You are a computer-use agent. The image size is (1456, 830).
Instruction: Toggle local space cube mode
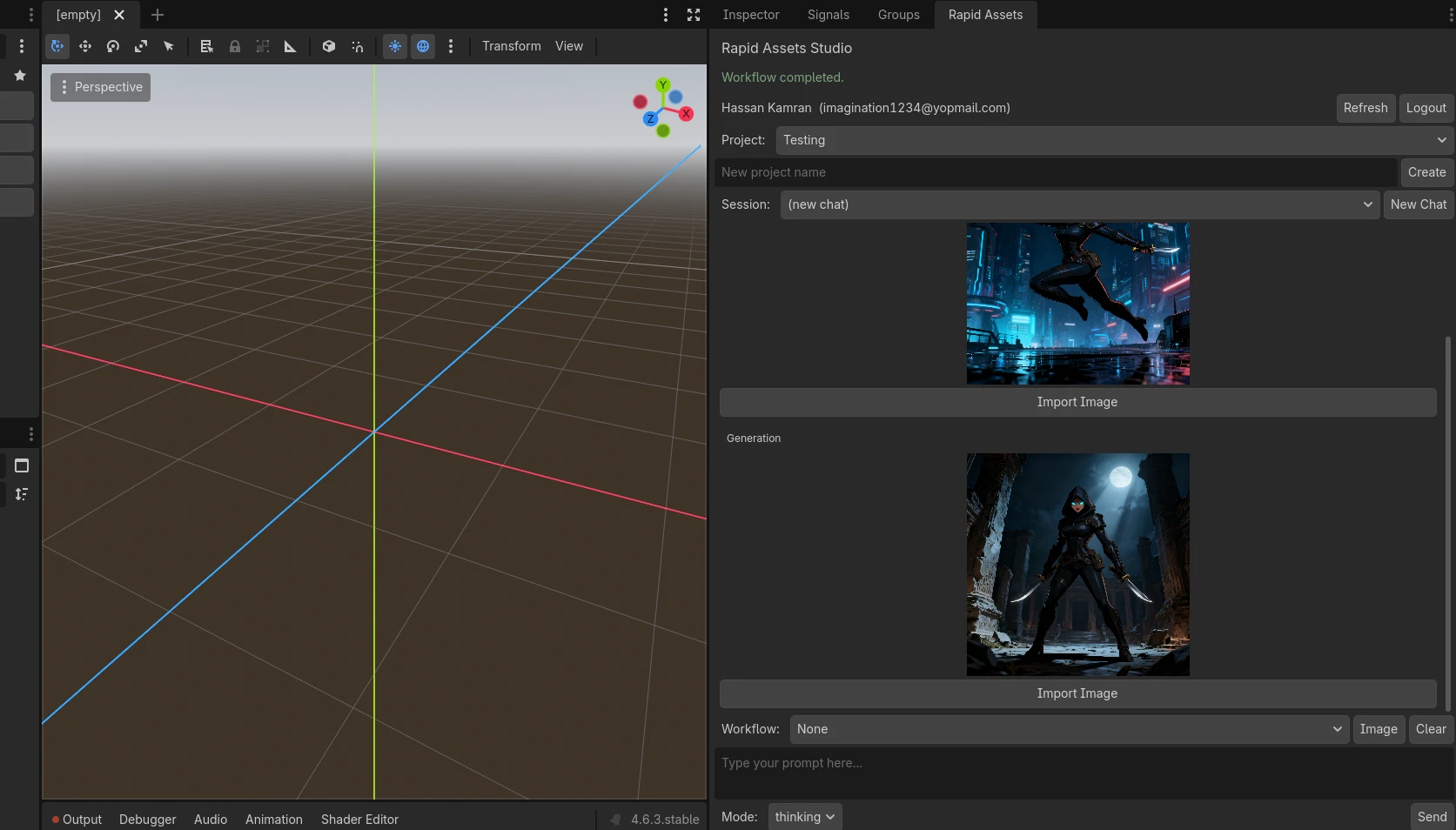(329, 46)
